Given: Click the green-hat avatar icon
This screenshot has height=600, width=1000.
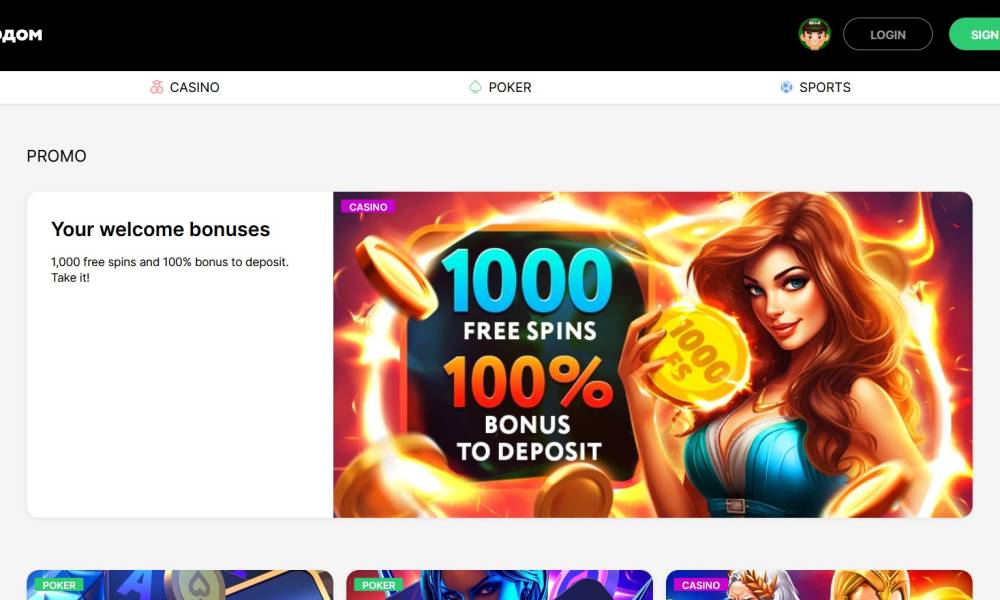Looking at the screenshot, I should click(x=814, y=34).
